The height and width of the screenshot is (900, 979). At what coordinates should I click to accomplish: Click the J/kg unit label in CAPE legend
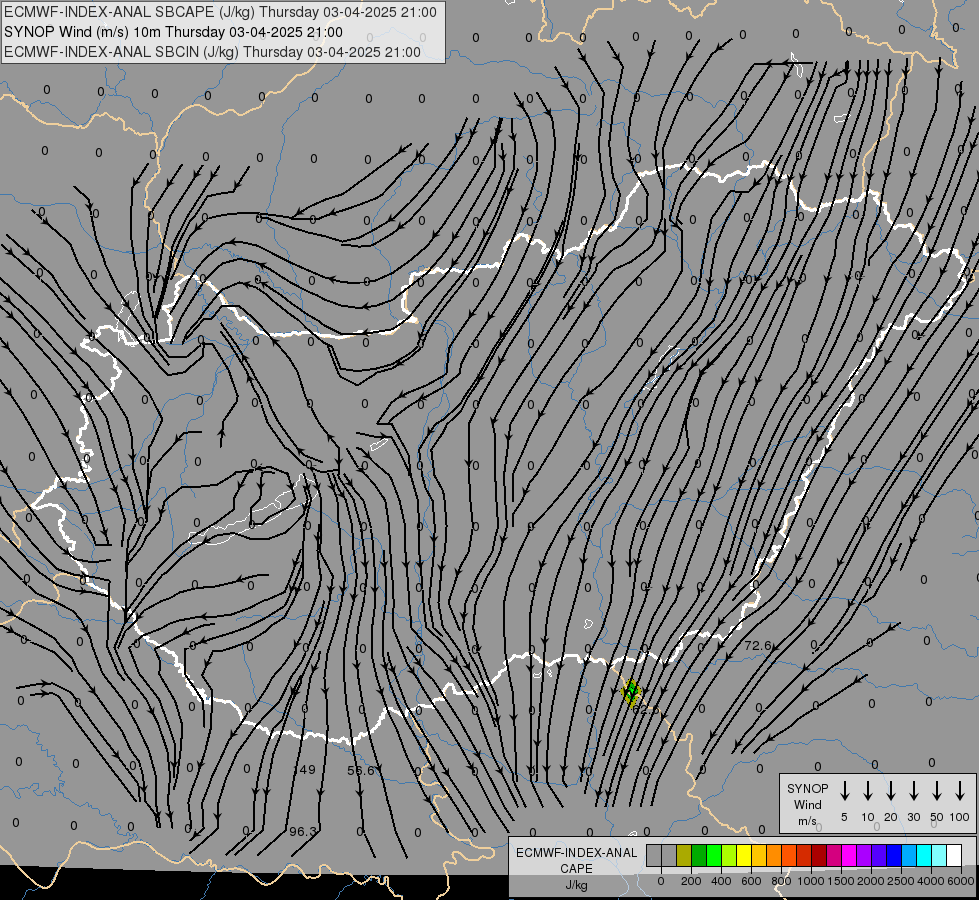pos(576,885)
